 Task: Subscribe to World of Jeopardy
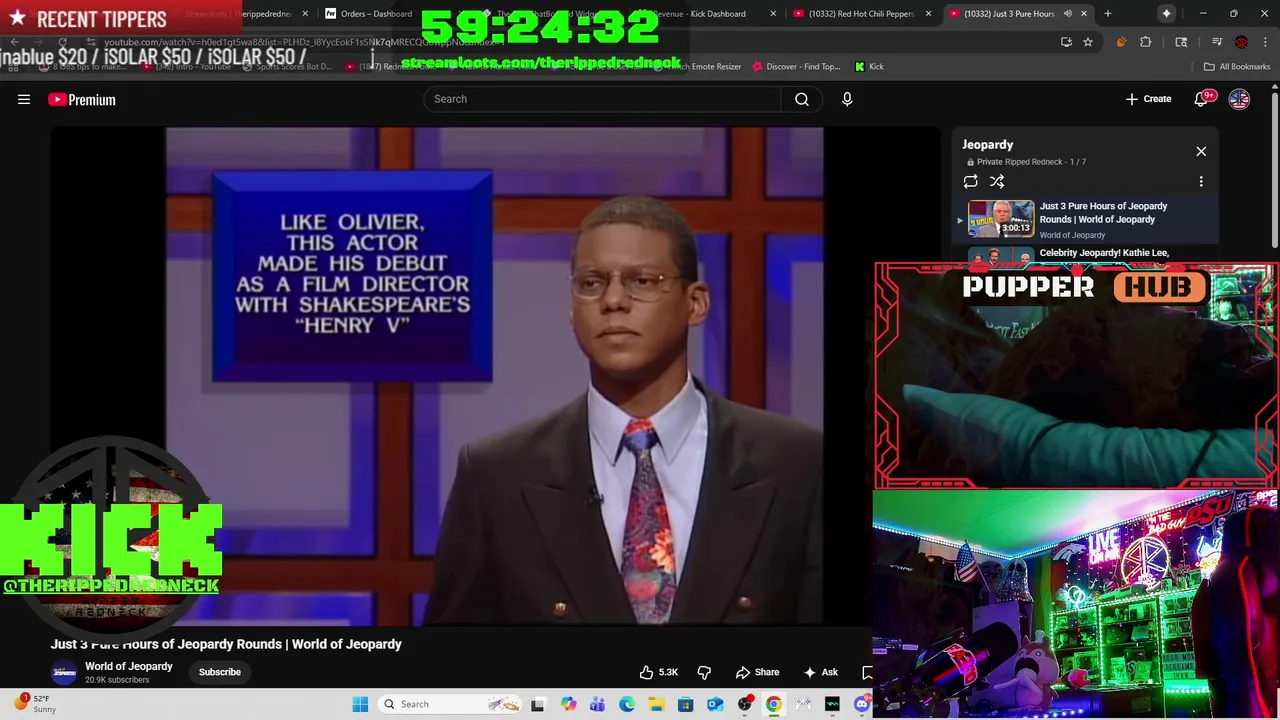tap(219, 672)
